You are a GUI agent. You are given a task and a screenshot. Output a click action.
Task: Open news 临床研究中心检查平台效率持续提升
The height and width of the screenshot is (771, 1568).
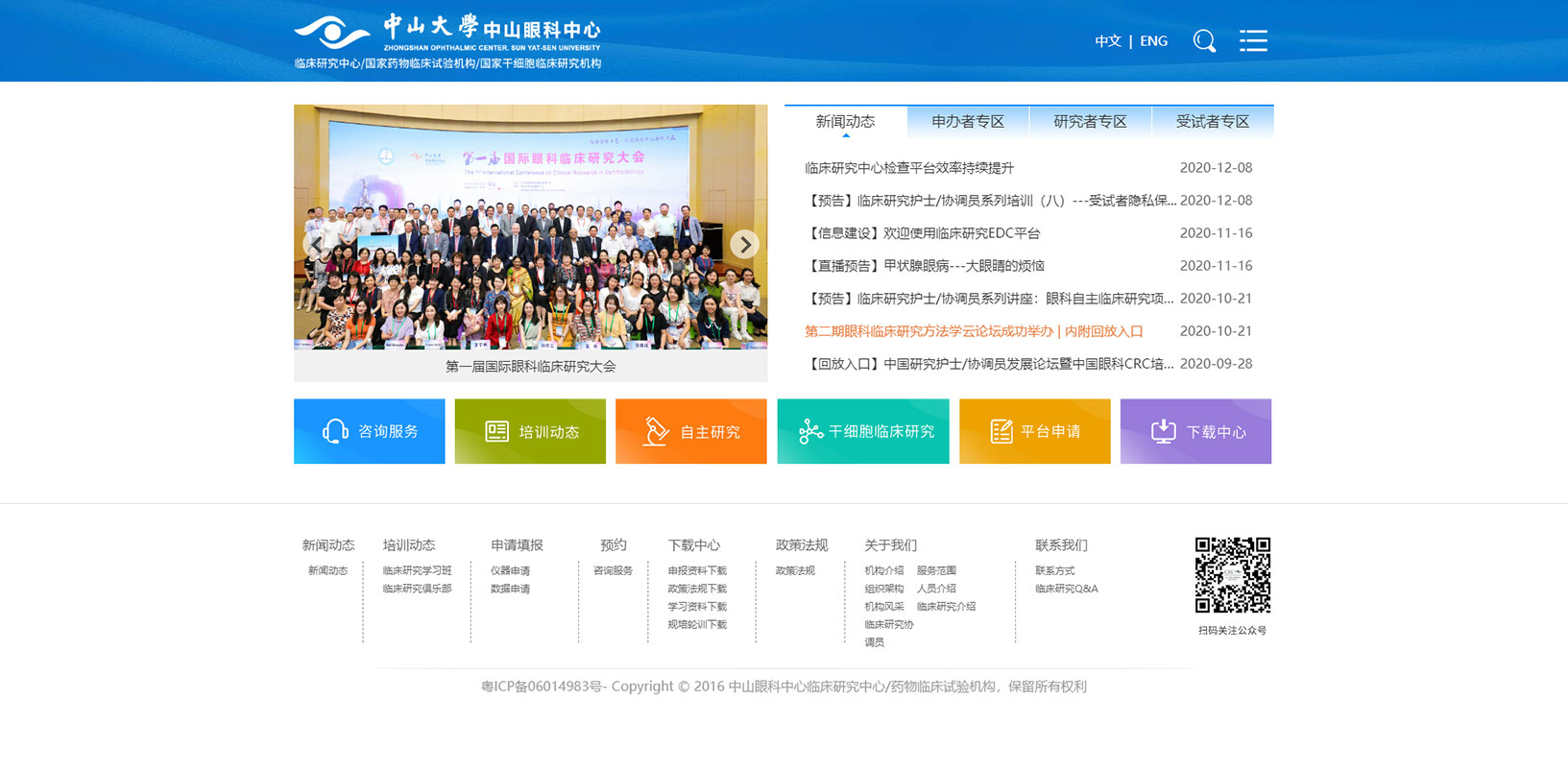908,168
